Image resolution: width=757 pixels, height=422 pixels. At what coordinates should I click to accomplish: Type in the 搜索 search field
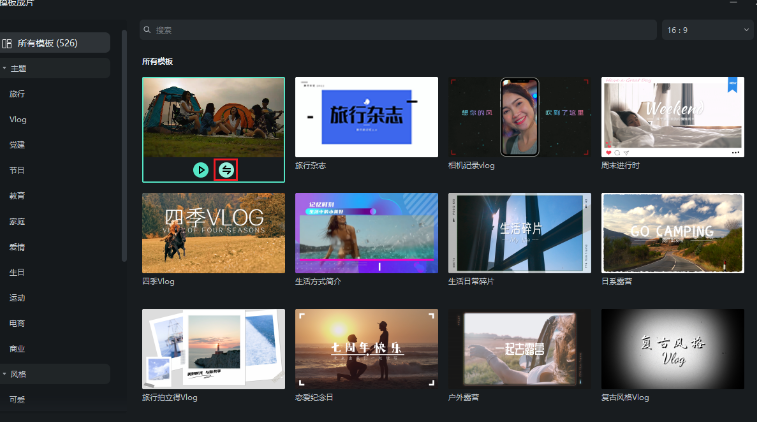point(400,31)
